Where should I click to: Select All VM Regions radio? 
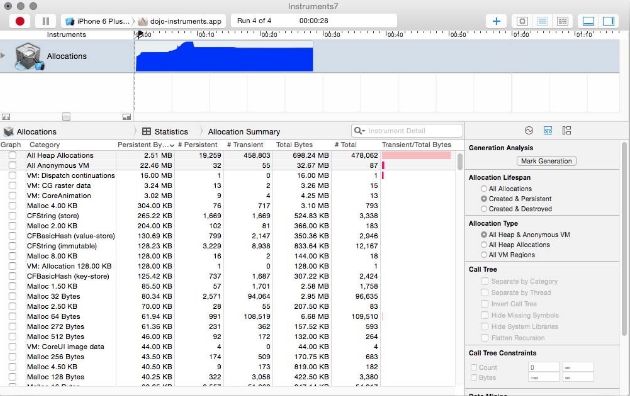tap(484, 255)
